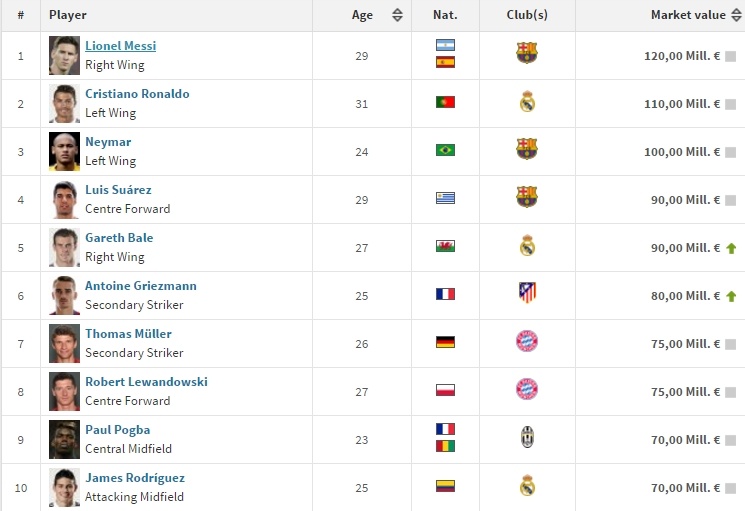Screen dimensions: 745x511
Task: Click the Club(s) column header
Action: point(527,15)
